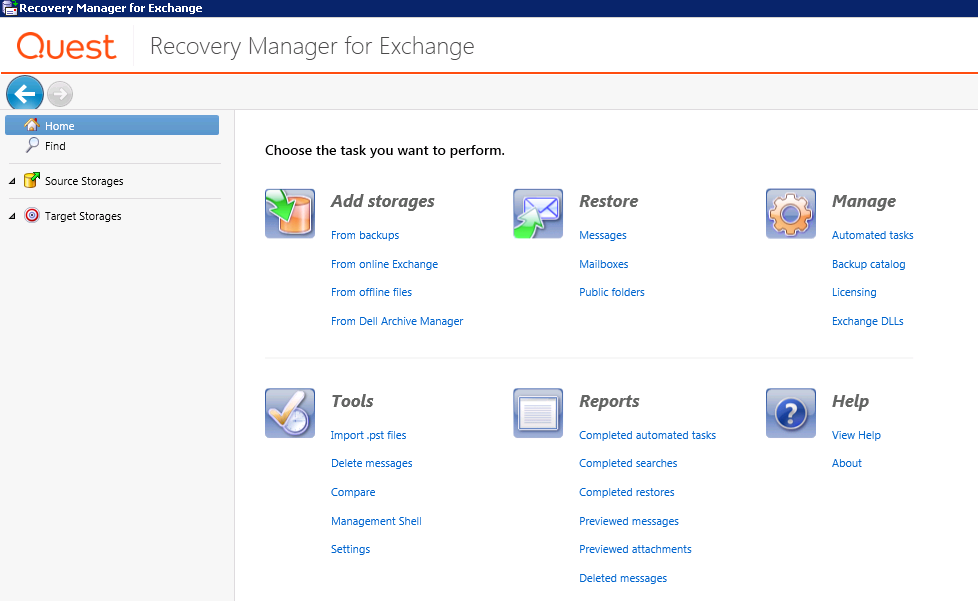Open the Mailboxes link
The image size is (978, 601).
[603, 264]
